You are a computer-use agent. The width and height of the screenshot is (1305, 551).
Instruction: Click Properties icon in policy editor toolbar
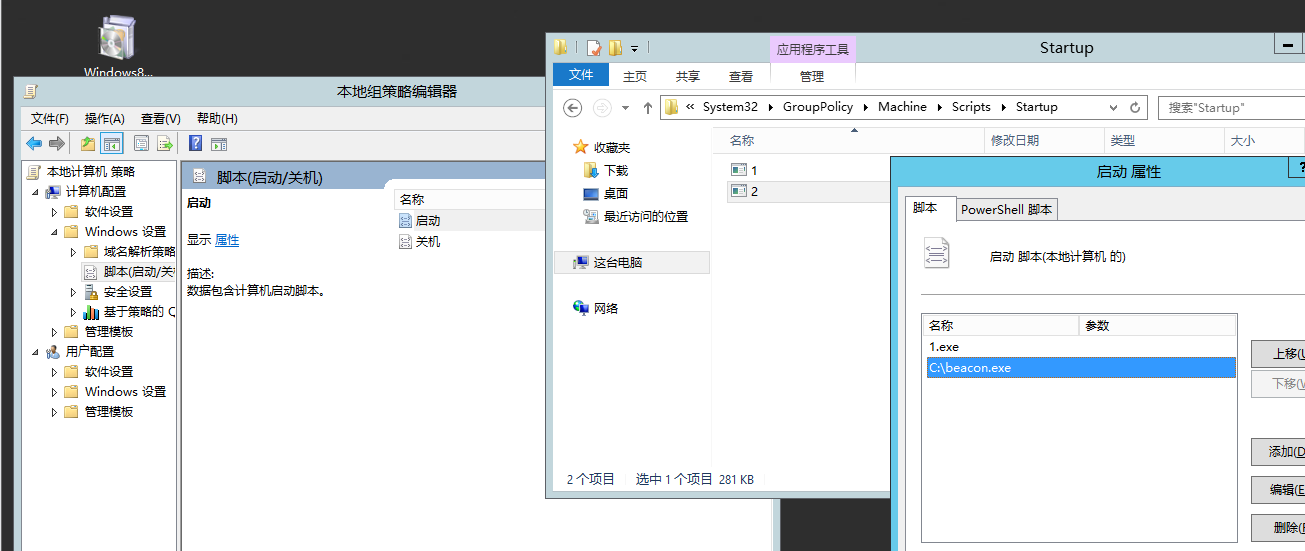coord(141,143)
